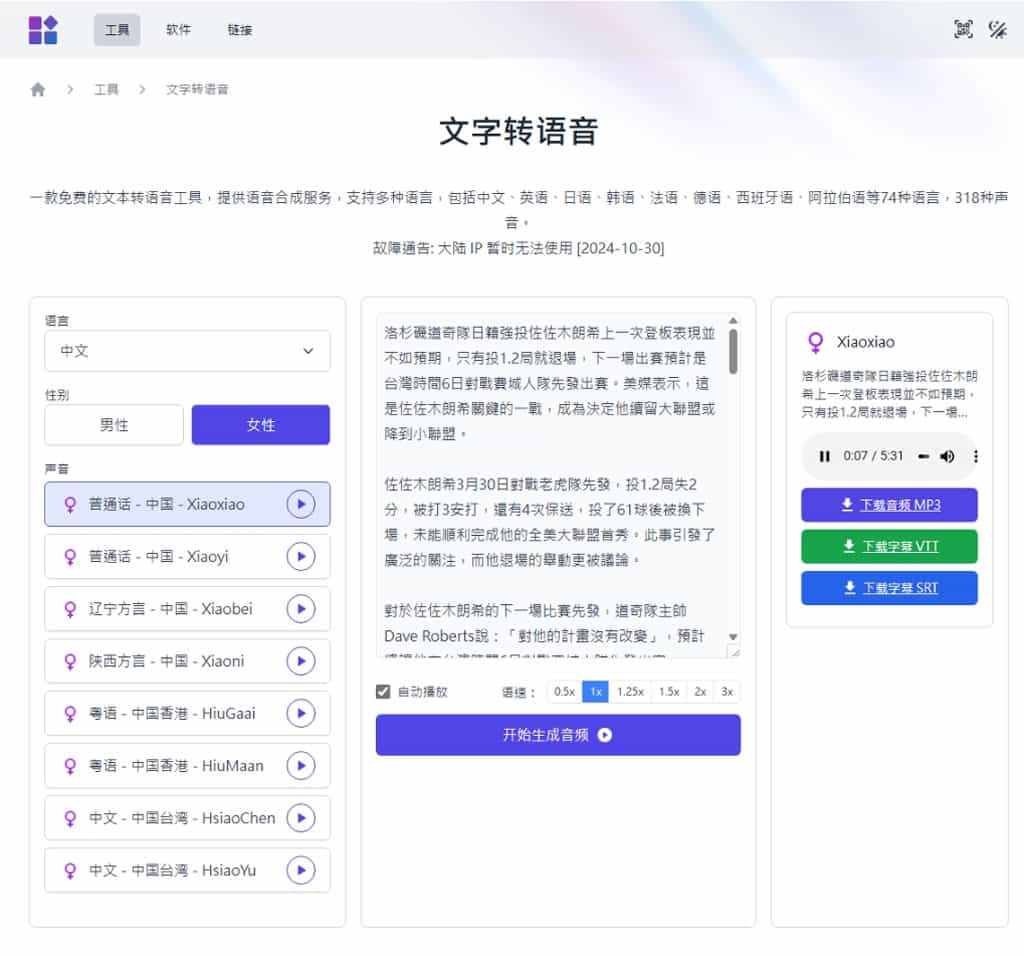Open the 语言 language dropdown
The height and width of the screenshot is (956, 1024).
click(x=187, y=351)
